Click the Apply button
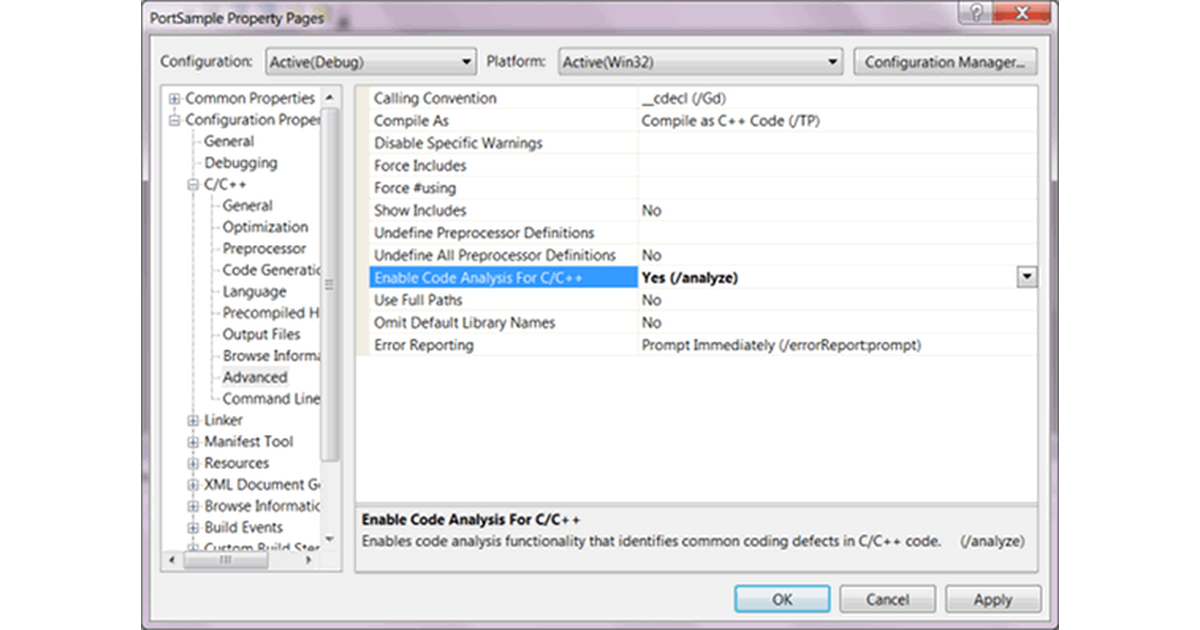 pos(993,599)
